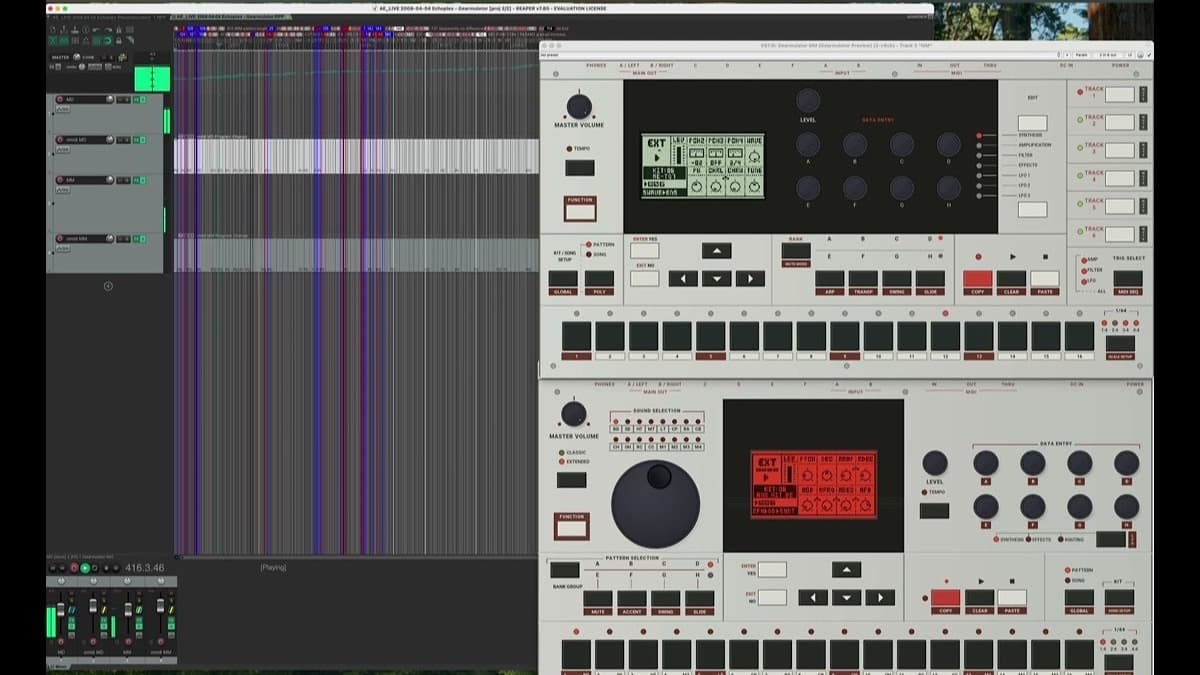Click SCALE SETUP button on green-screen synth
Image resolution: width=1200 pixels, height=675 pixels.
pos(1120,343)
